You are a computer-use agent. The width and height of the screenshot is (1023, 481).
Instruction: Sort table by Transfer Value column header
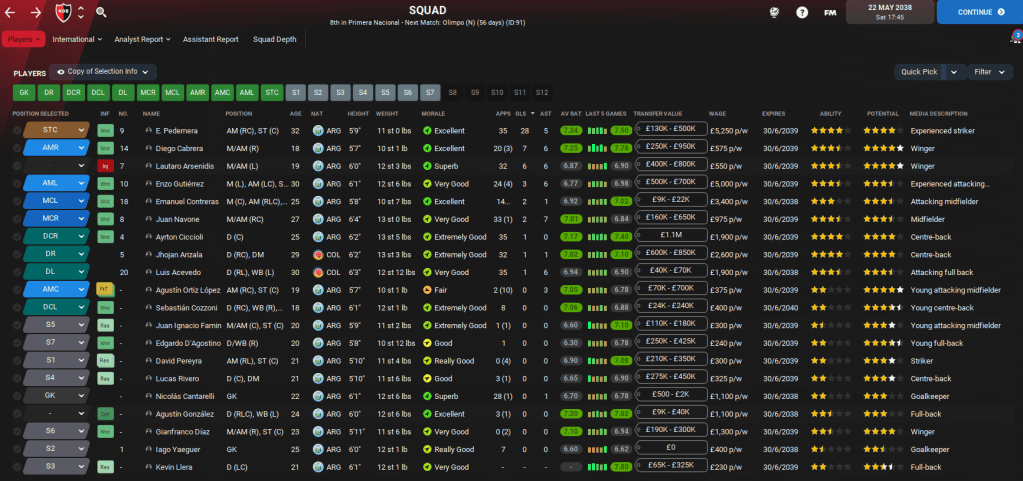[x=656, y=113]
